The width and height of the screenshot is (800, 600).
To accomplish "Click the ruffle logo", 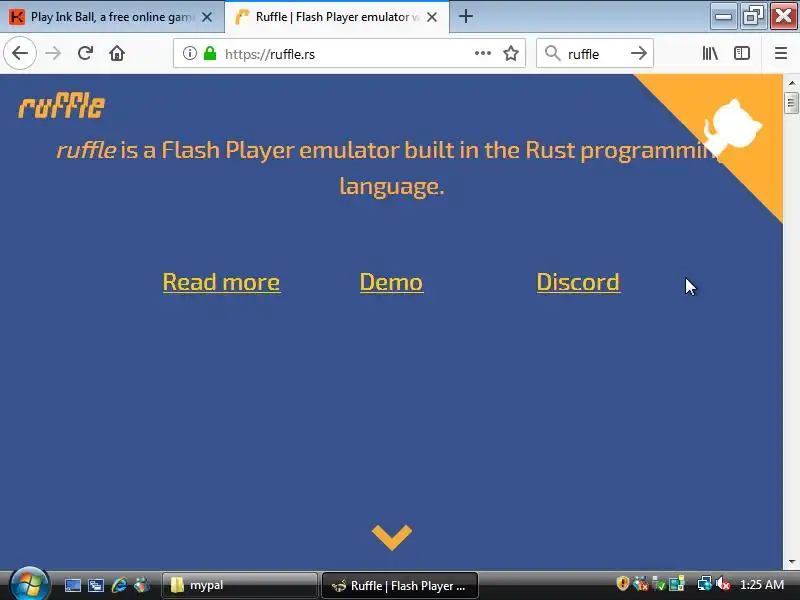I will tap(62, 106).
